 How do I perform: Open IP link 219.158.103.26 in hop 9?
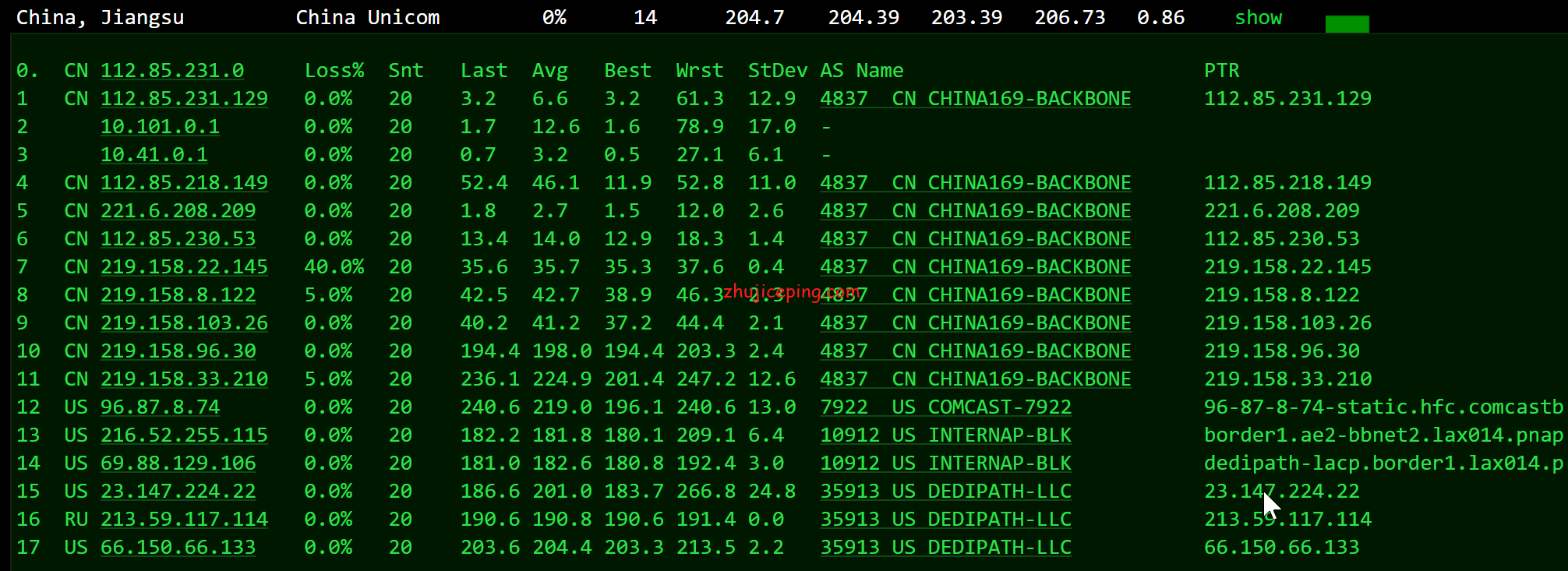point(184,323)
